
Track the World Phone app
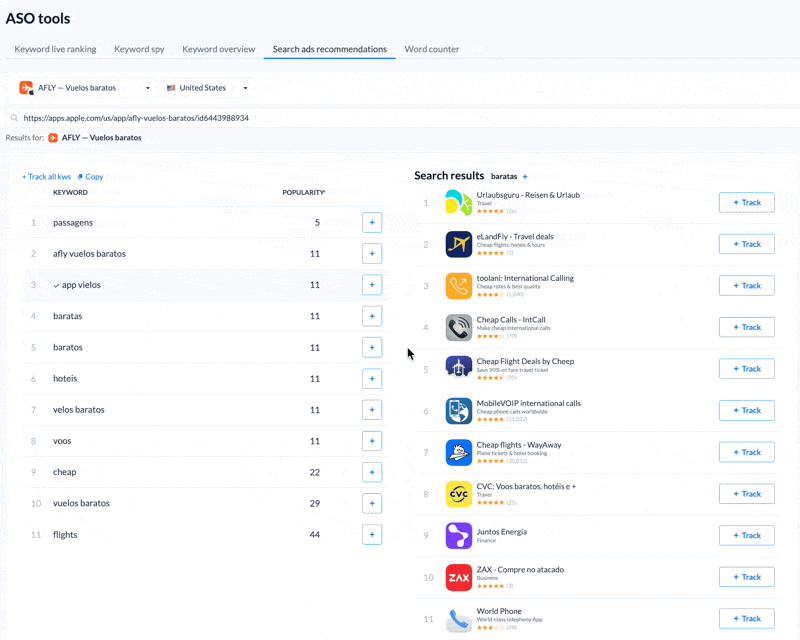click(746, 619)
